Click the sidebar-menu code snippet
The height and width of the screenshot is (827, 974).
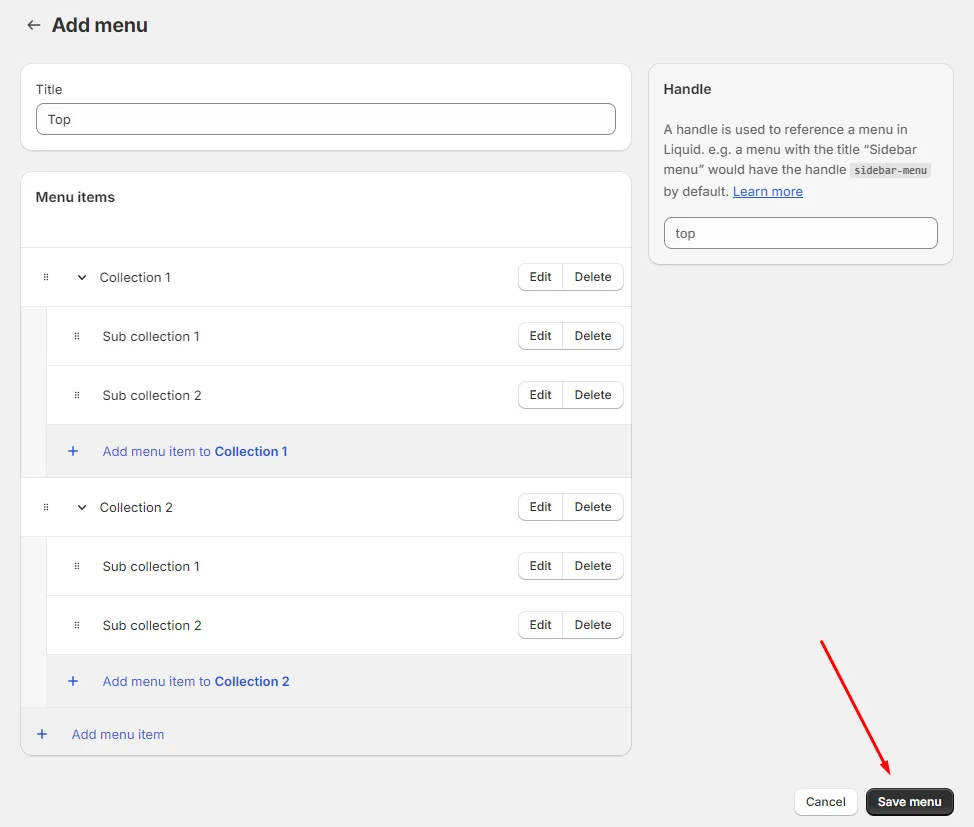pyautogui.click(x=890, y=170)
